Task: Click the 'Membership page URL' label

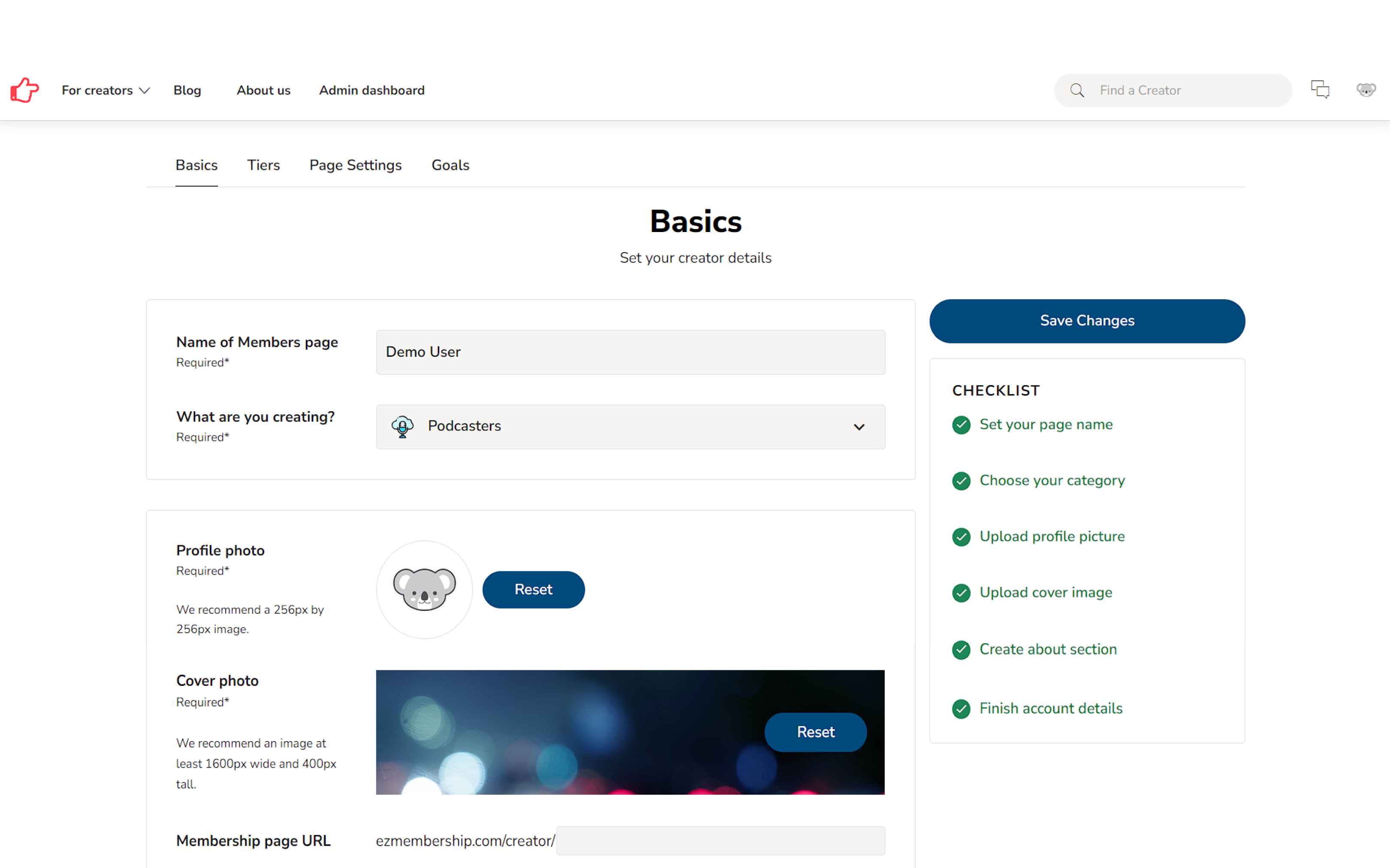Action: click(253, 841)
